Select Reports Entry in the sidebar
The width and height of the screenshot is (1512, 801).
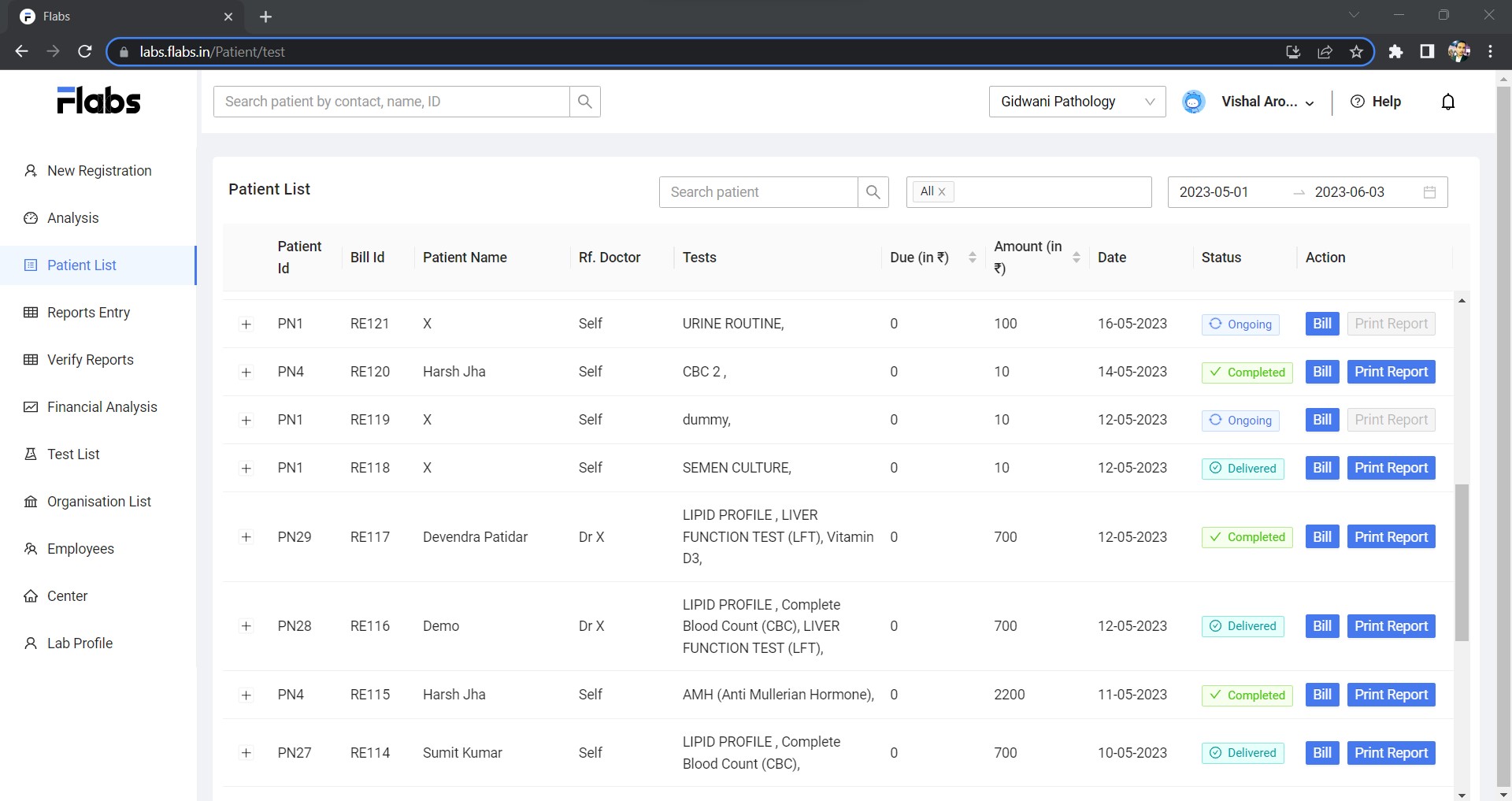point(87,313)
